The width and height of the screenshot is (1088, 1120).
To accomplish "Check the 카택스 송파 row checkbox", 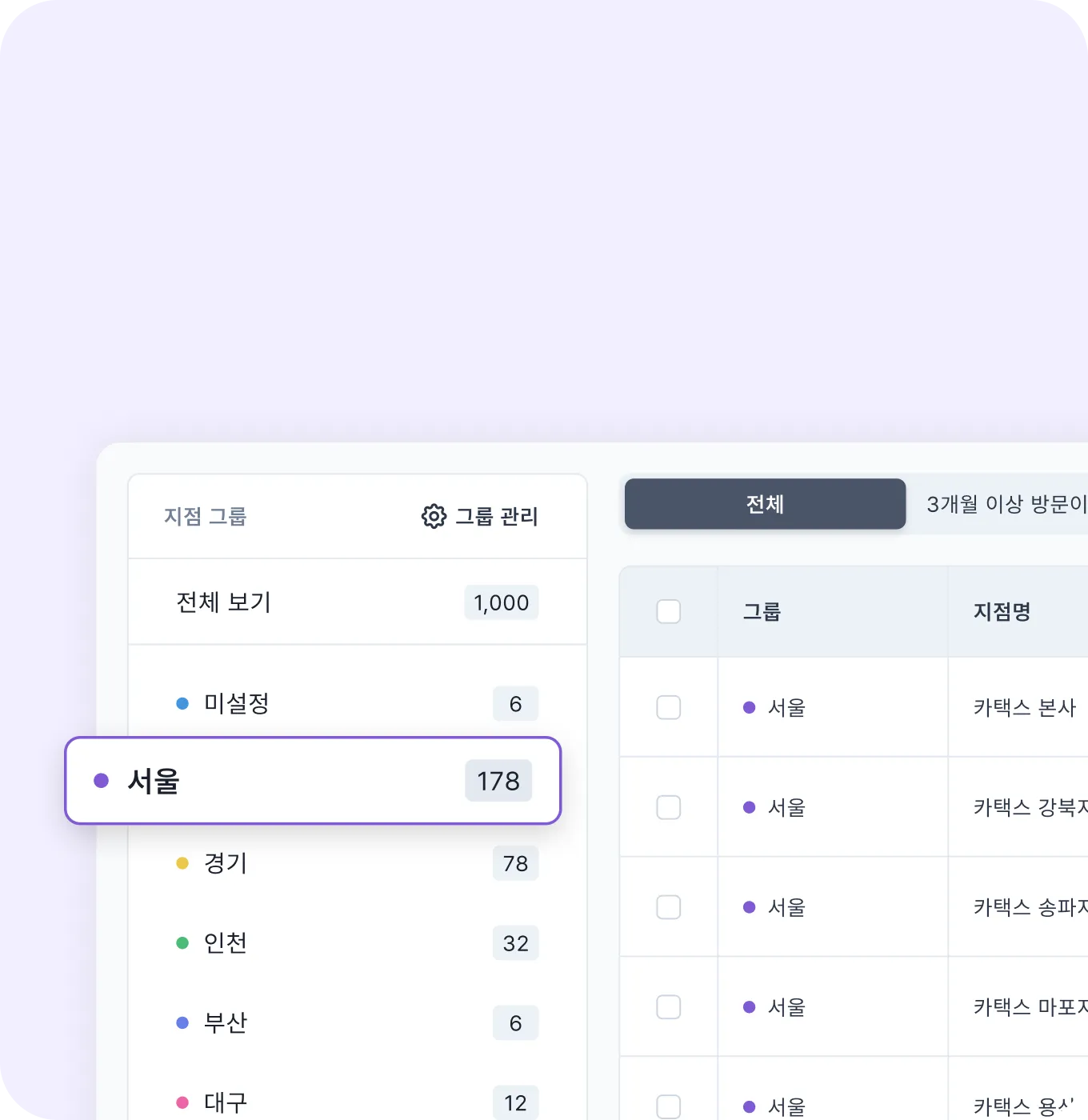I will (669, 907).
